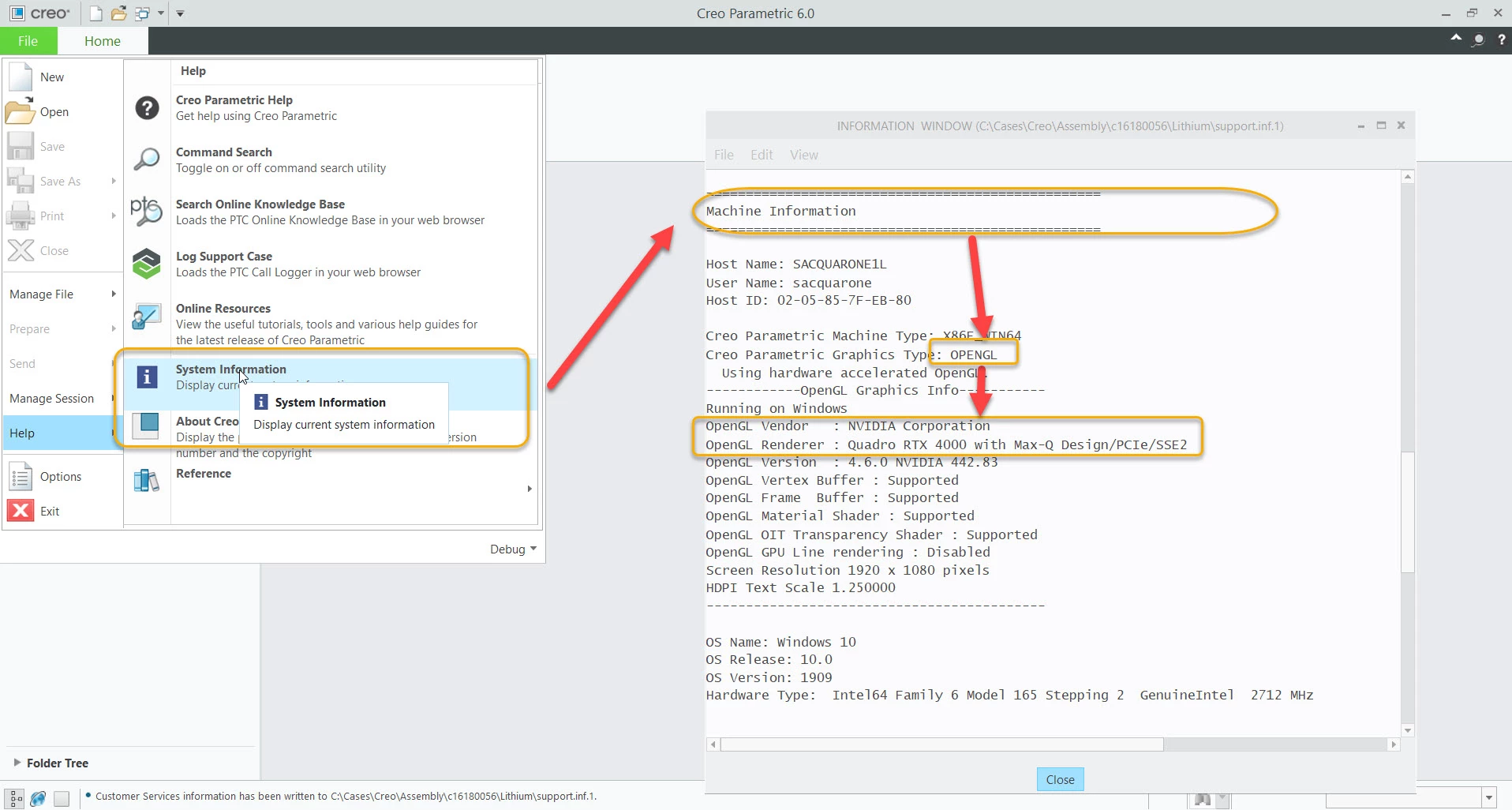Click the Creo Help question mark at top right
Image resolution: width=1512 pixels, height=810 pixels.
(1501, 39)
